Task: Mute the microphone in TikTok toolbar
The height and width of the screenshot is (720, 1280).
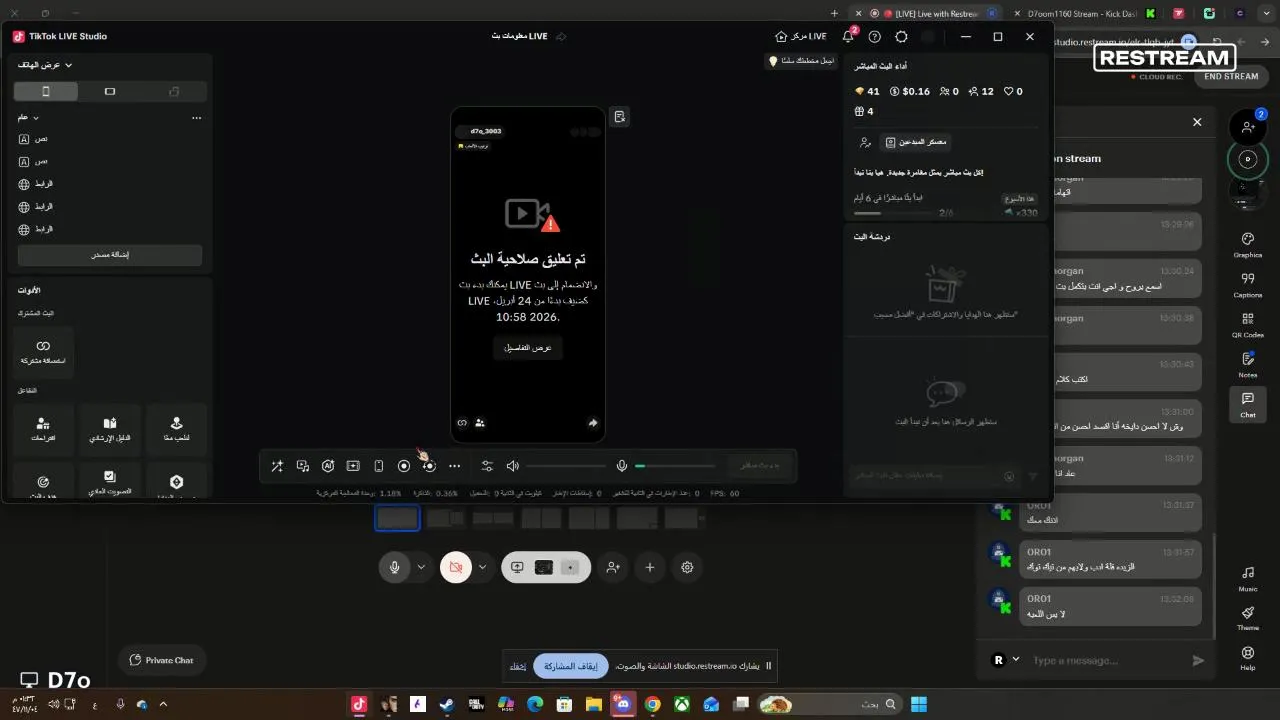Action: (x=622, y=466)
